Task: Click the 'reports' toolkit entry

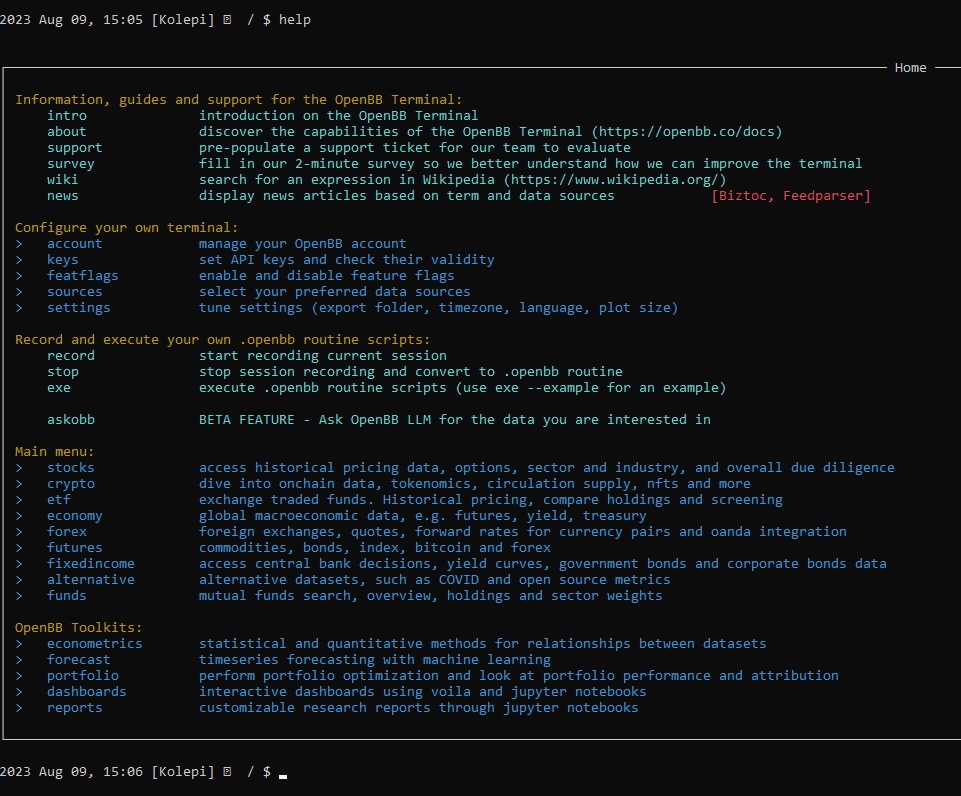Action: coord(75,707)
